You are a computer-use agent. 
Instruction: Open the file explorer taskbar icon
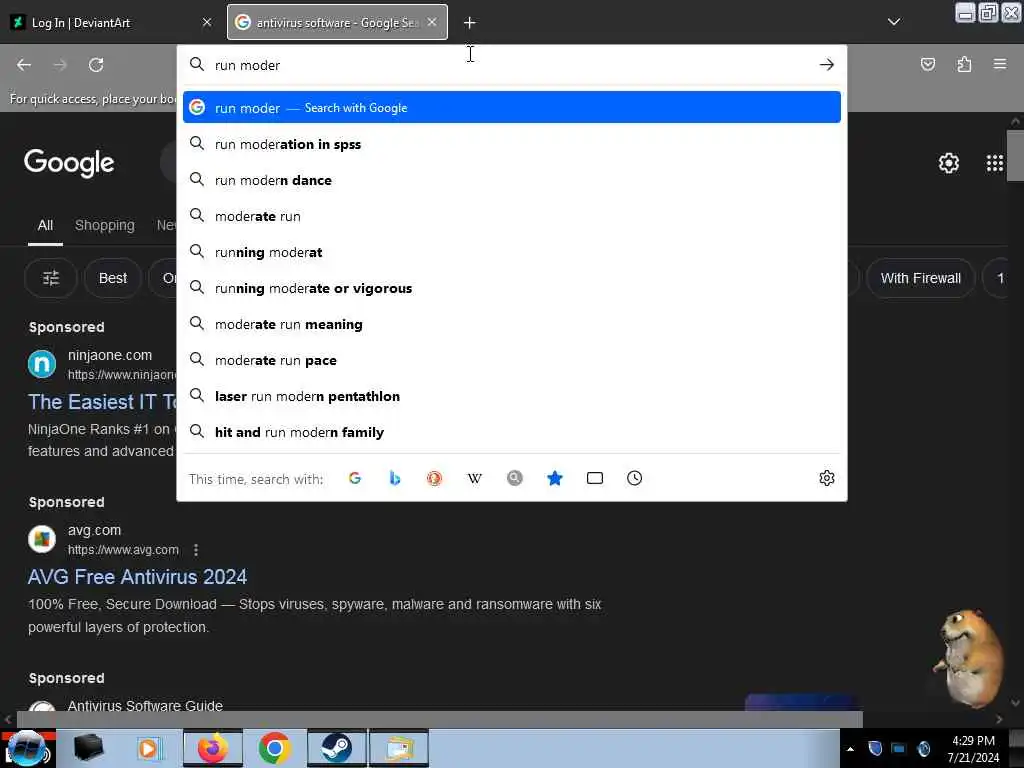tap(399, 748)
